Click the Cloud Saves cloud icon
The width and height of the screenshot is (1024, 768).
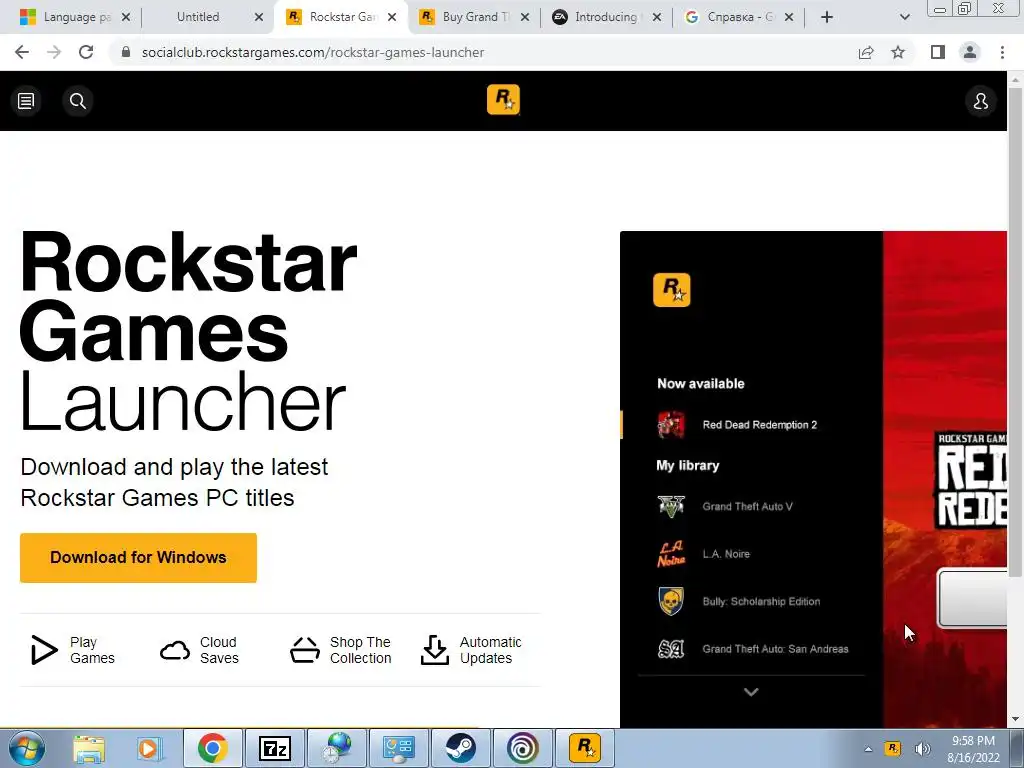[x=175, y=650]
